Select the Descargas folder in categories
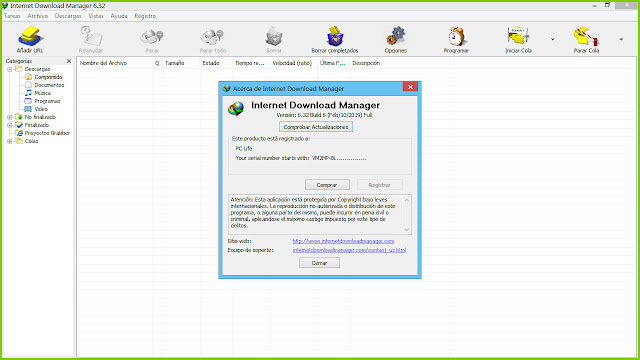Screen dimensions: 640x360 point(37,69)
